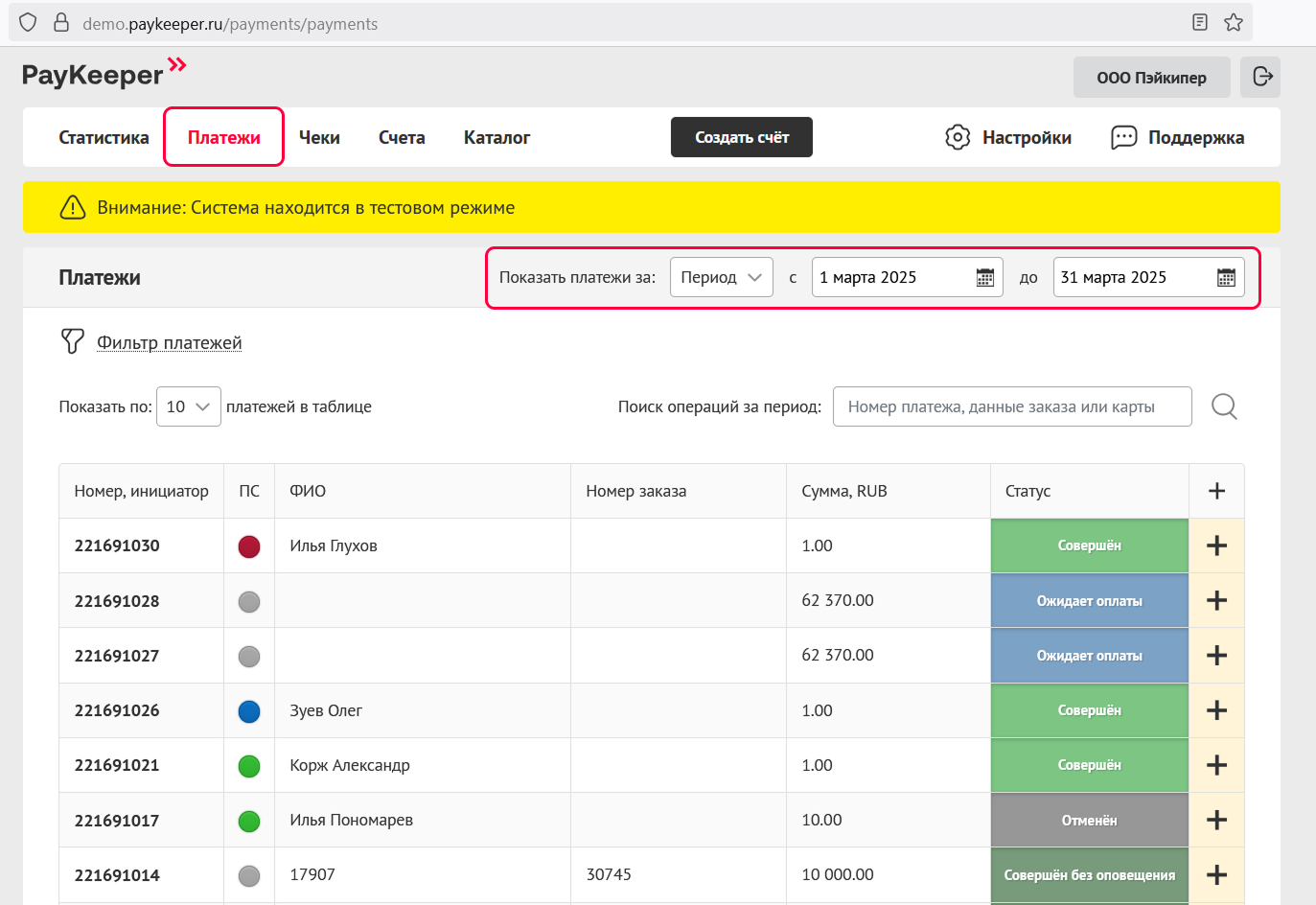Expand payment 221691030 with plus icon
Image resolution: width=1316 pixels, height=905 pixels.
click(1217, 545)
